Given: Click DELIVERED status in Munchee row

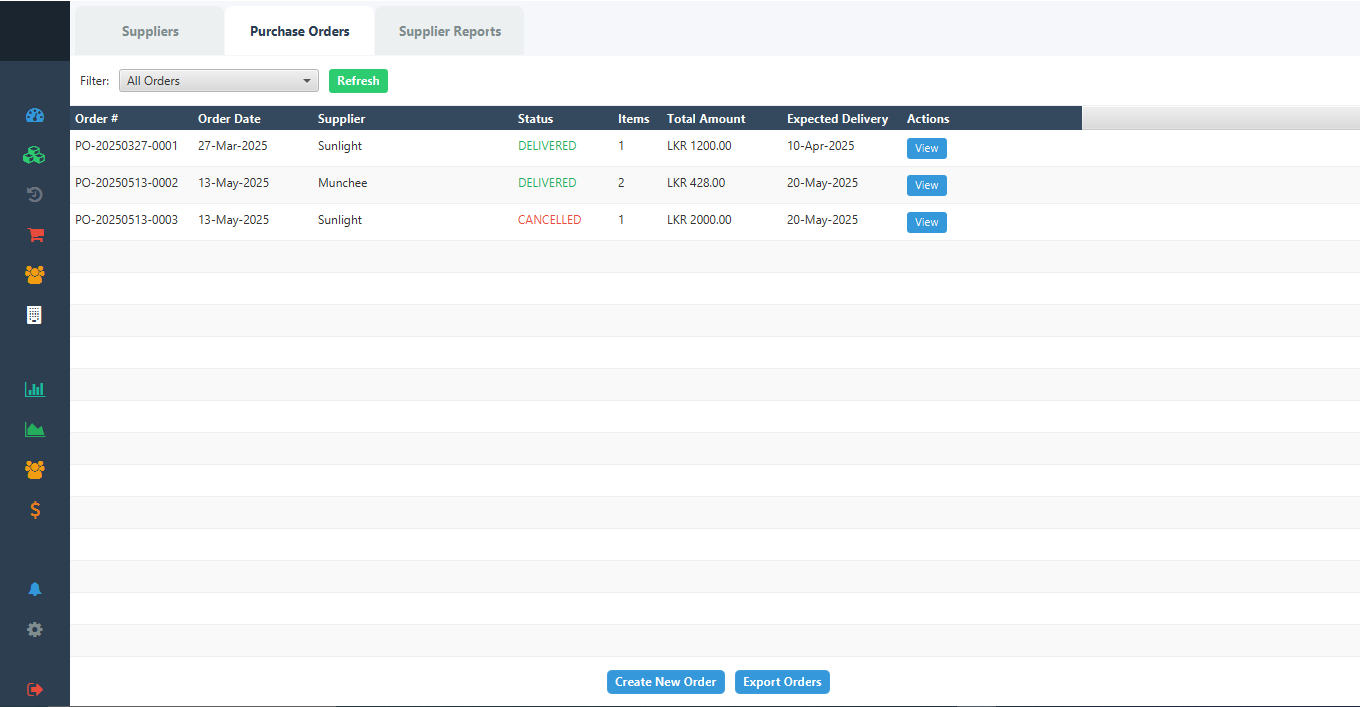Looking at the screenshot, I should click(x=547, y=183).
